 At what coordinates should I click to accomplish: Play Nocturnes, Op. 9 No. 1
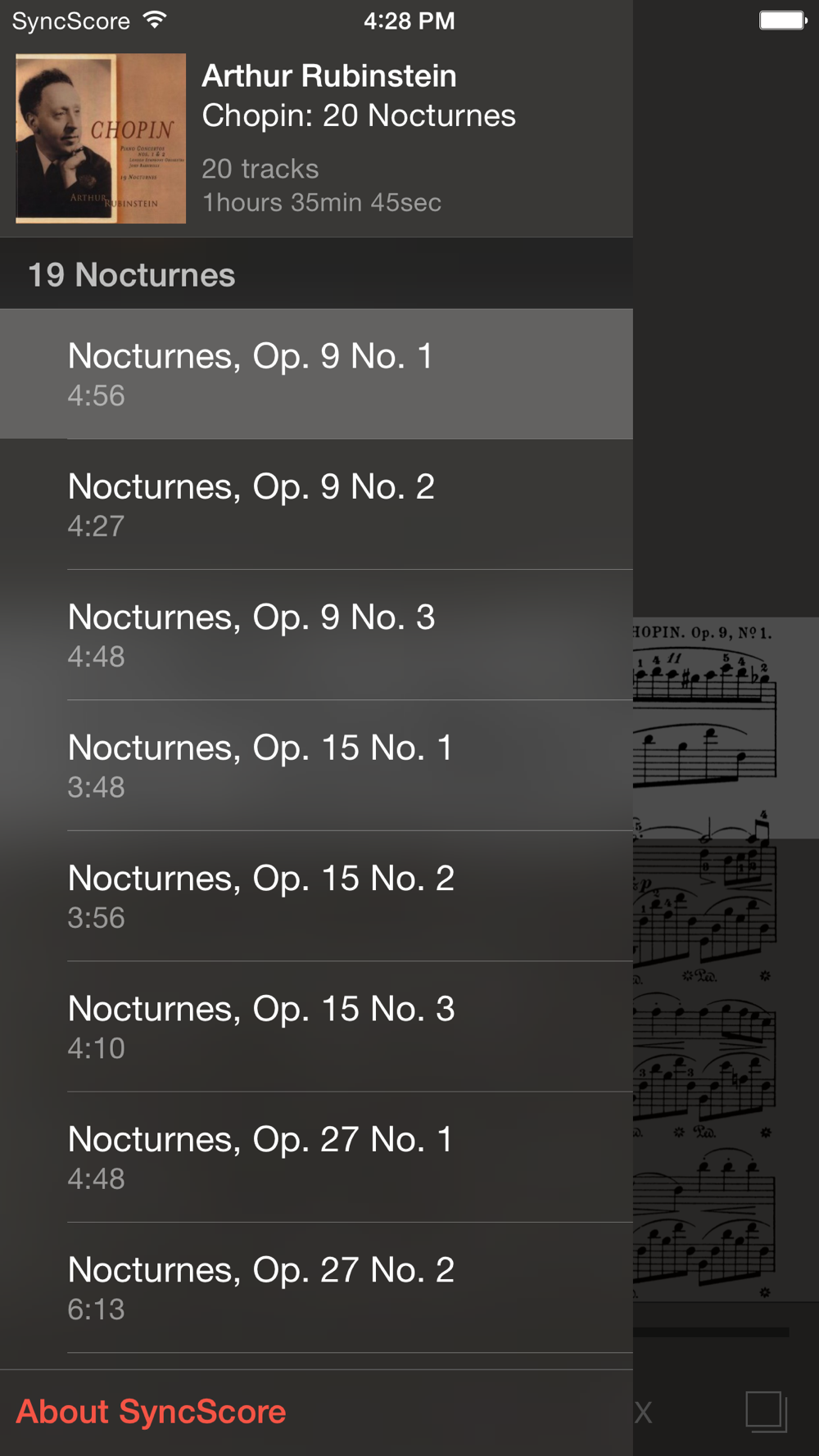(x=316, y=374)
